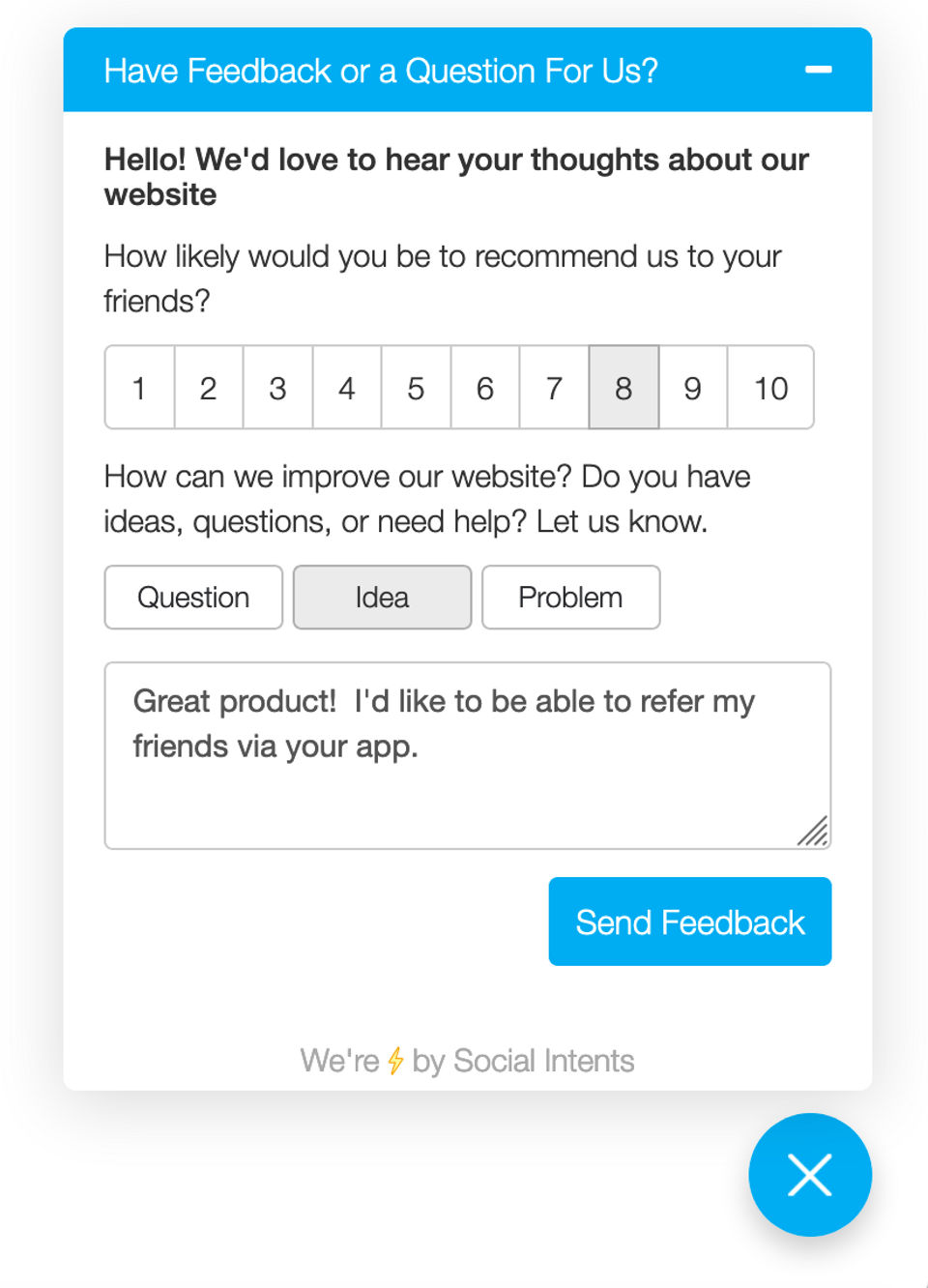The width and height of the screenshot is (928, 1288).
Task: Switch feedback type to Problem
Action: (571, 598)
